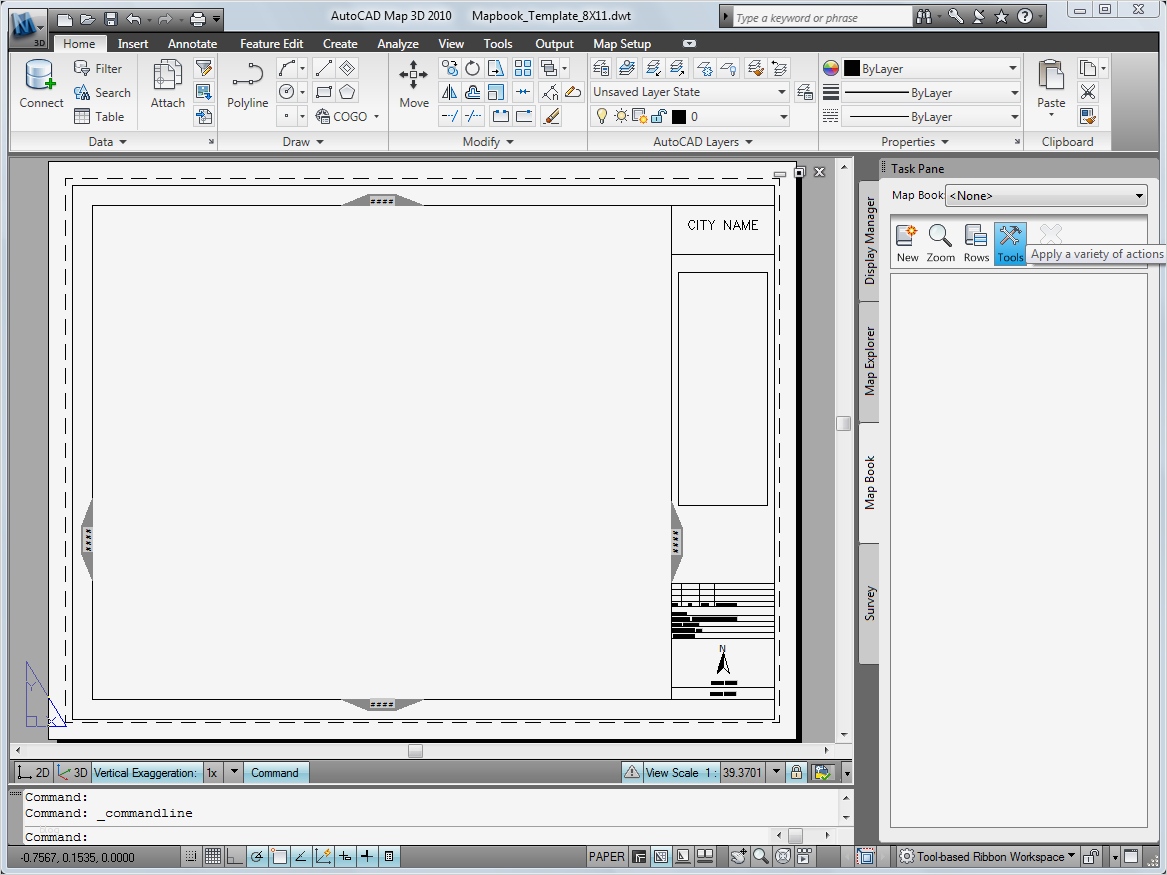The width and height of the screenshot is (1167, 875).
Task: Click the Plot printer icon
Action: (197, 19)
